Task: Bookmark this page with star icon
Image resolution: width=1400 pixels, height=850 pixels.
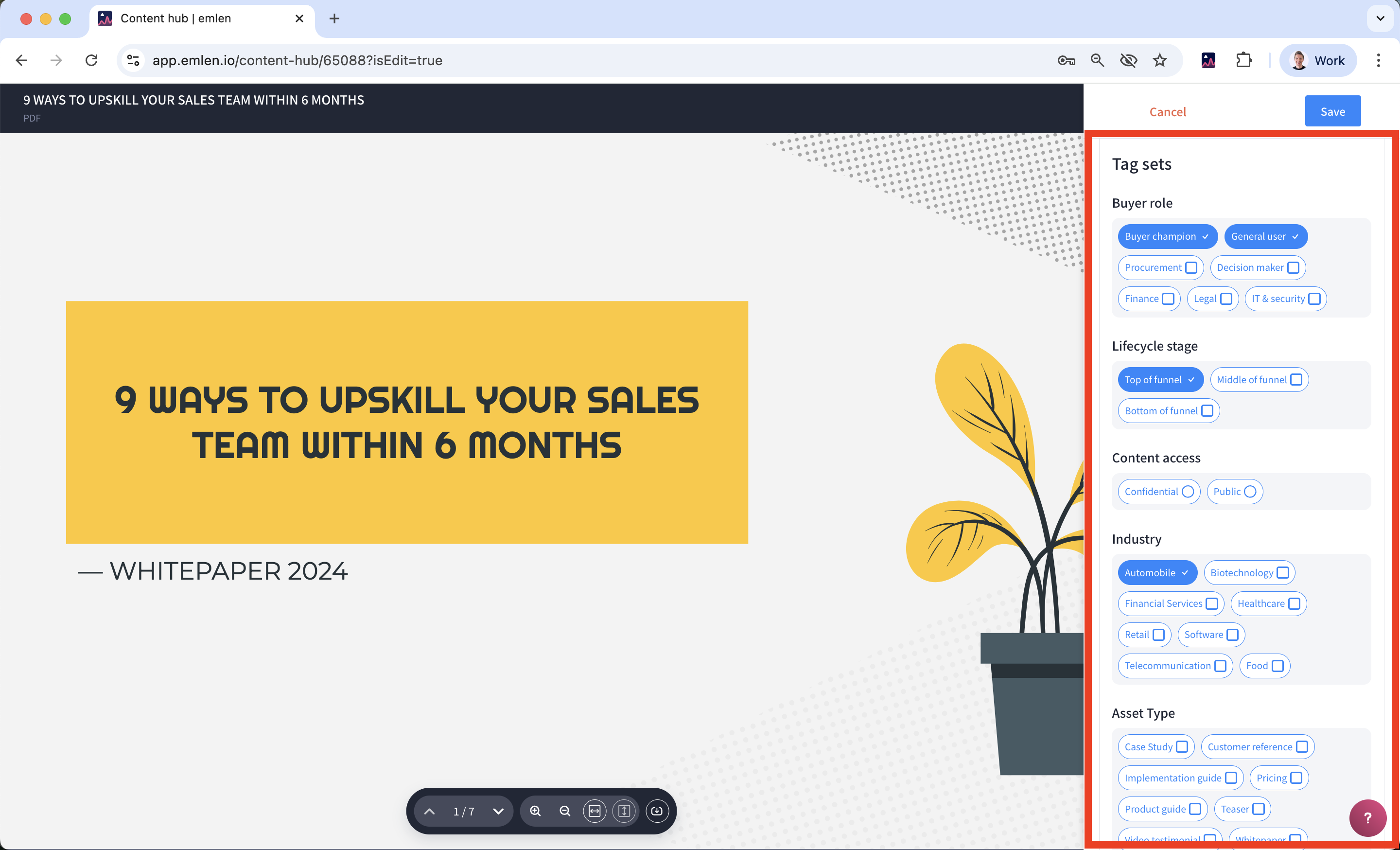Action: (1160, 60)
